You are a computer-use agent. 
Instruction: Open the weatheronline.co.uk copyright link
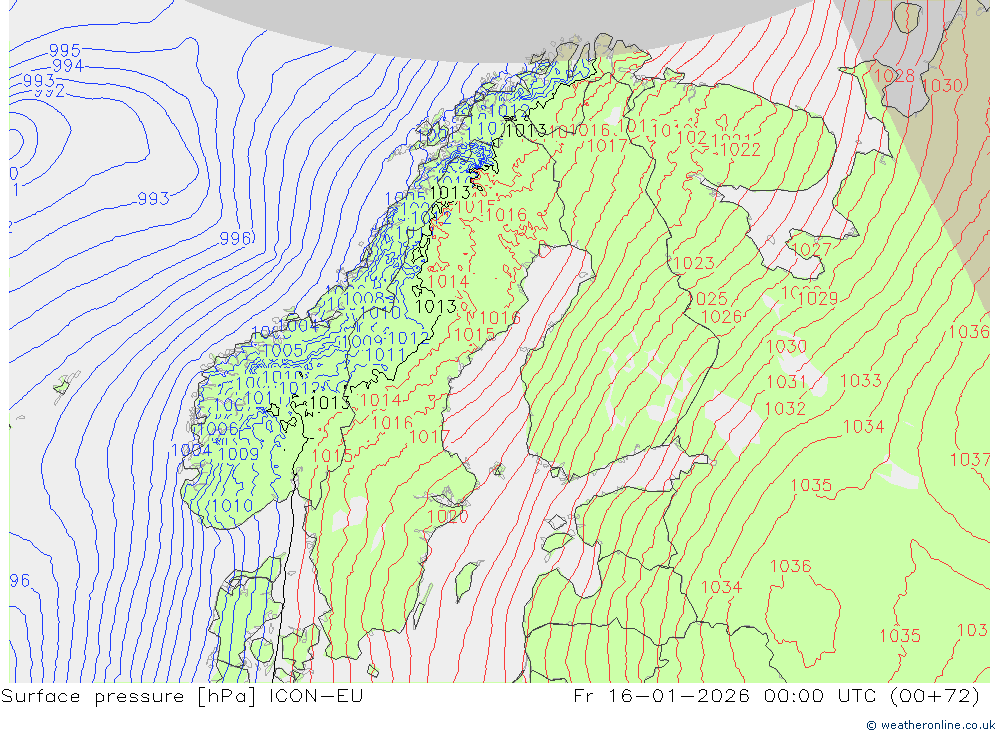930,725
